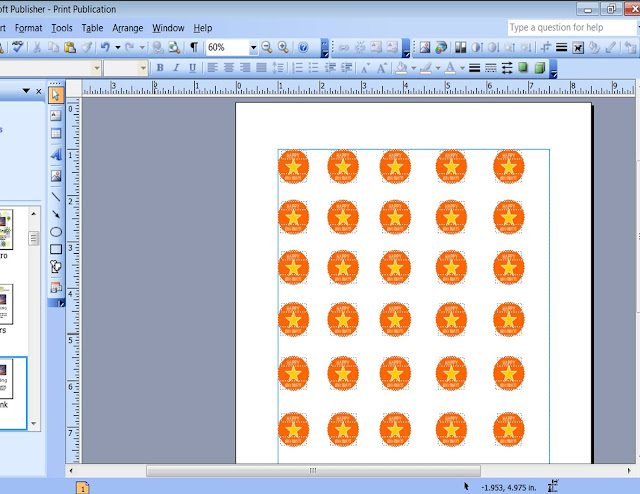Image resolution: width=640 pixels, height=494 pixels.
Task: Open 3-D style option
Action: pos(540,68)
